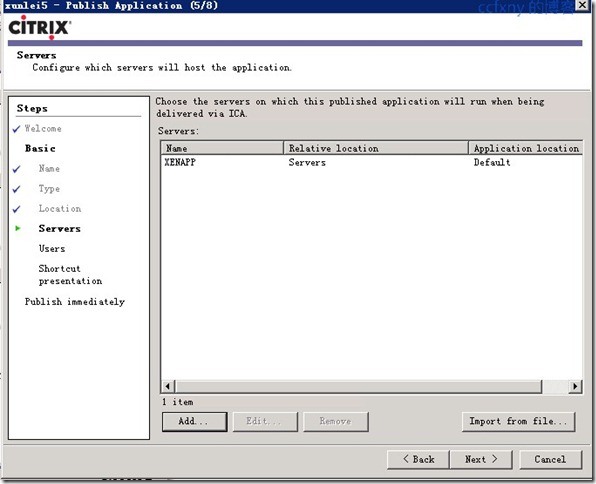Select the Welcome step
The height and width of the screenshot is (484, 596).
pos(43,129)
